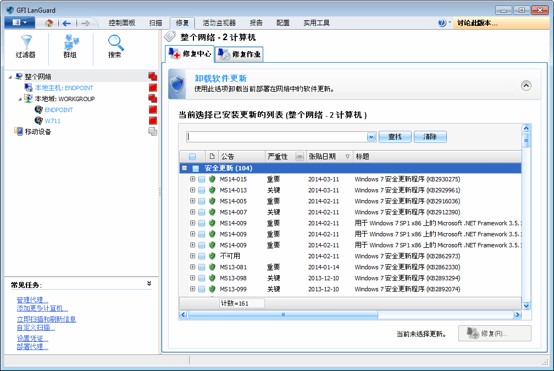Tick the checkbox for MS14-005 row
The height and width of the screenshot is (371, 554).
(x=201, y=201)
